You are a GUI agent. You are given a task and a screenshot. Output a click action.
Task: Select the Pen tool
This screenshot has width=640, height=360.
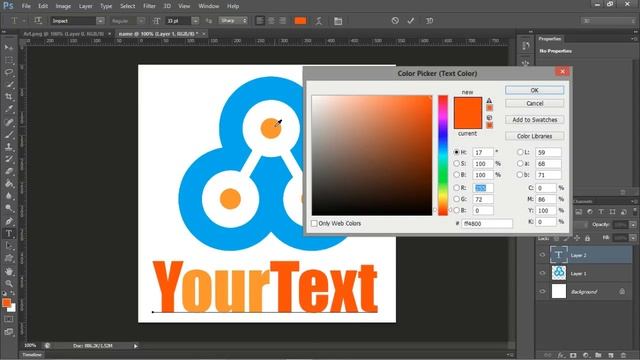point(9,221)
